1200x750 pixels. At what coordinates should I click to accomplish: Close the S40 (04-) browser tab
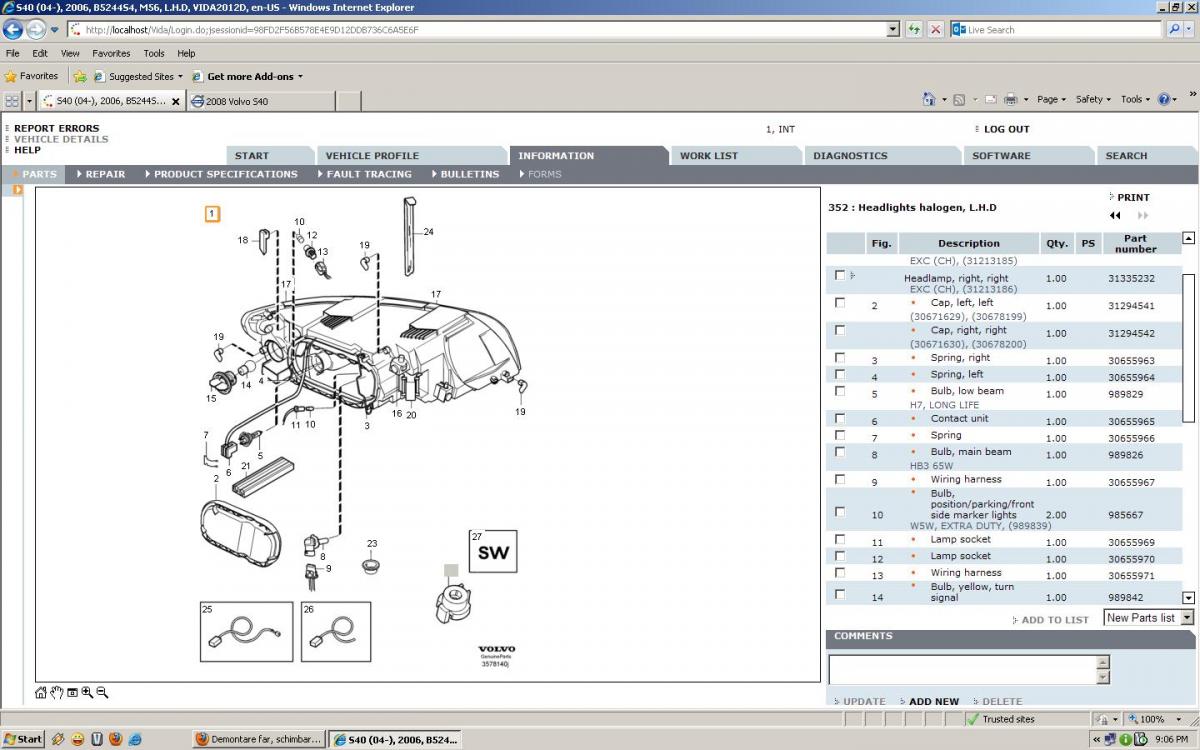point(176,101)
